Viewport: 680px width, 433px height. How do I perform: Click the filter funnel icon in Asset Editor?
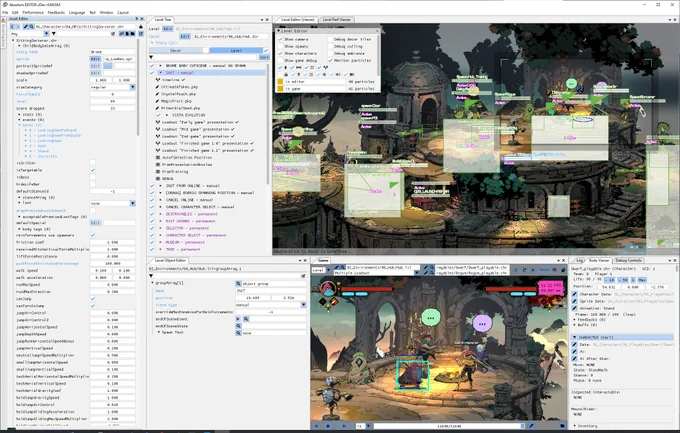(x=54, y=33)
